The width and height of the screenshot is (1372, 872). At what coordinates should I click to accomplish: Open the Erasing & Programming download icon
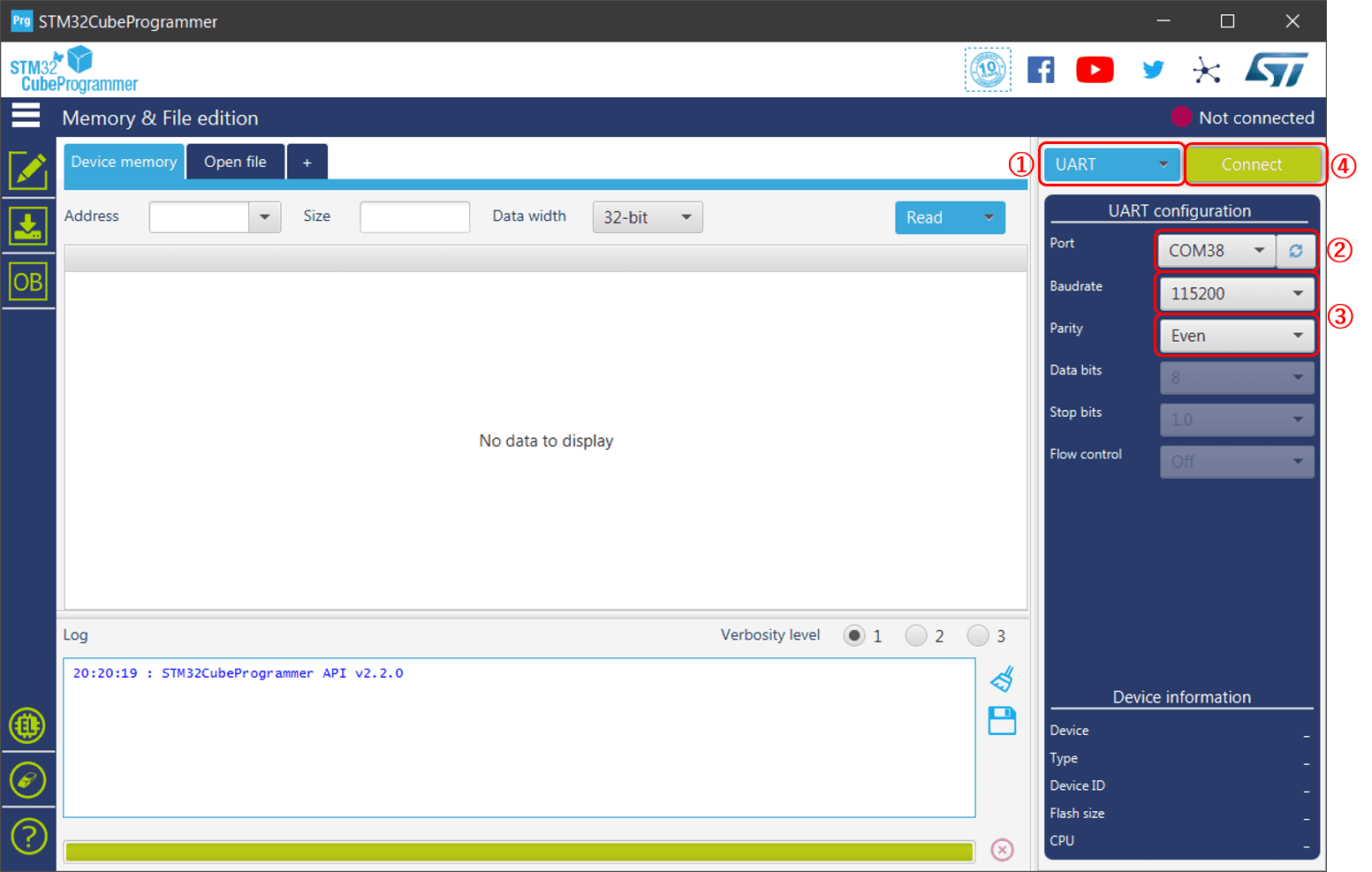[x=28, y=226]
